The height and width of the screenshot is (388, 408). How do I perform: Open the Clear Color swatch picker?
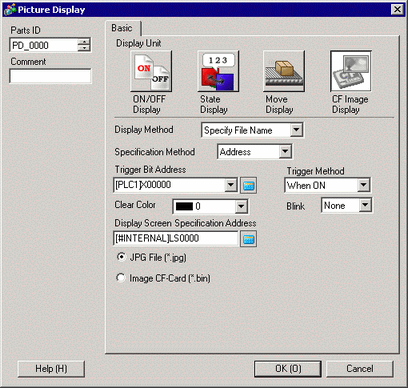point(210,206)
